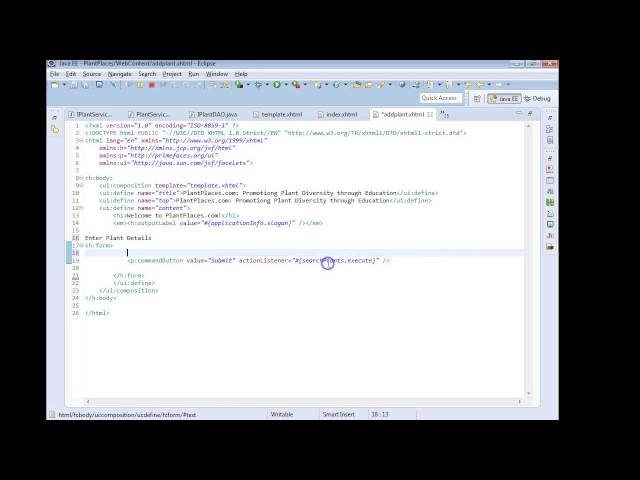The height and width of the screenshot is (480, 640).
Task: Open the dropdown arrow beside New
Action: pos(64,85)
